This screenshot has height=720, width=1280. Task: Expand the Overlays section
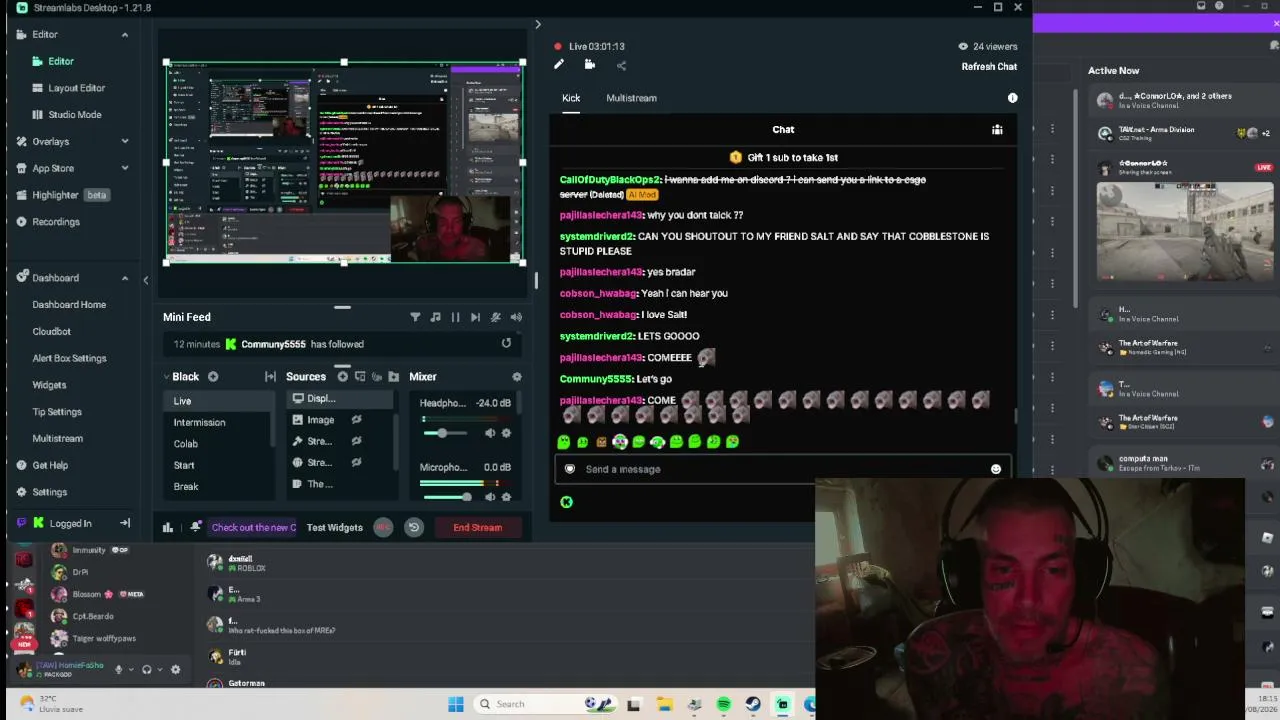[x=125, y=142]
